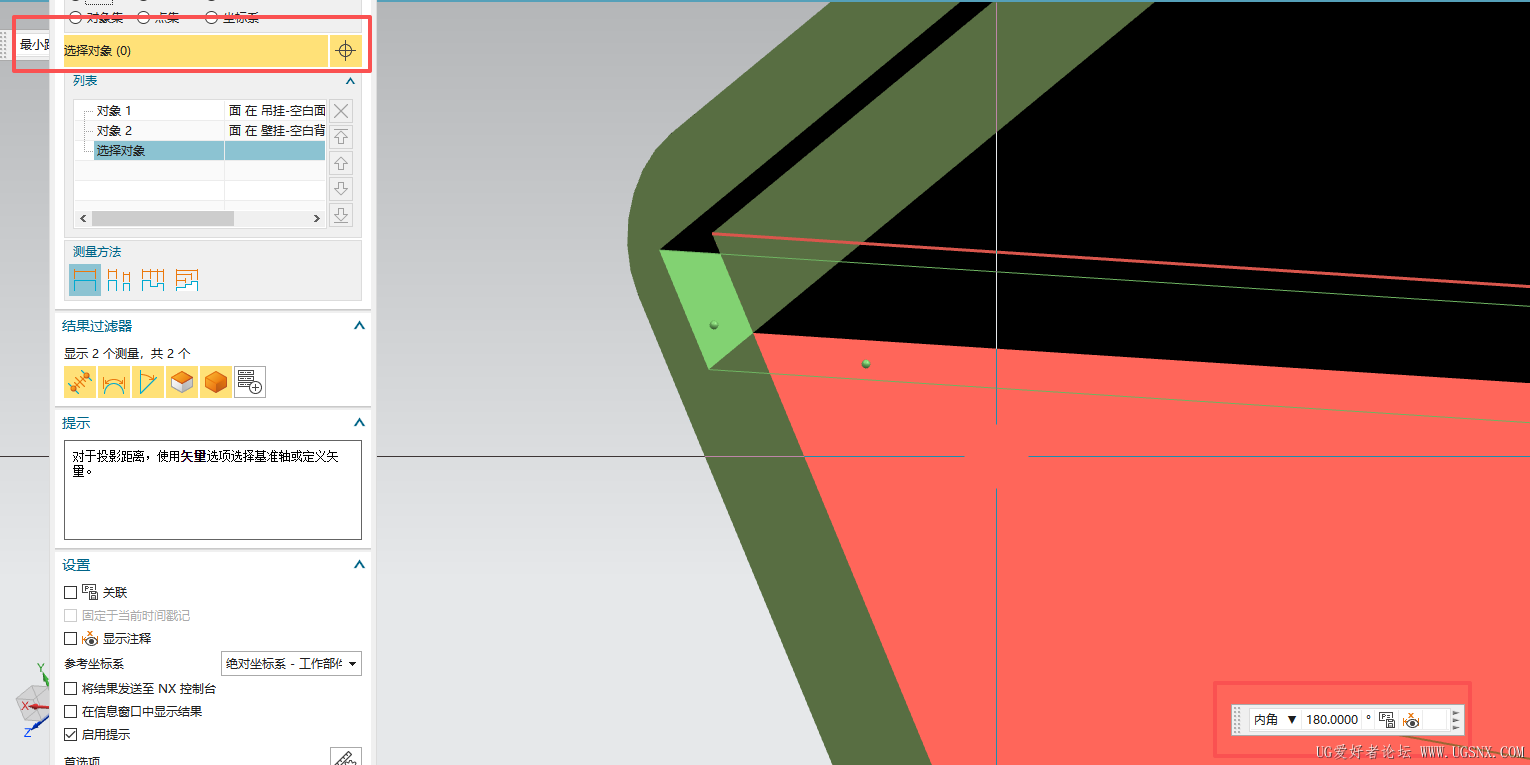Open the 参考坐标系 dropdown
Image resolution: width=1530 pixels, height=765 pixels.
(291, 664)
